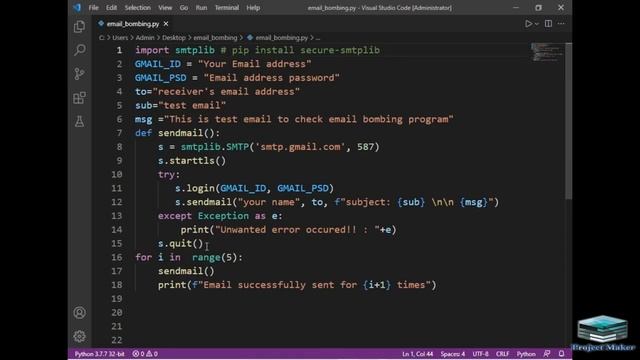Viewport: 640px width, 360px height.
Task: Click the breadcrumb ellipsis symbol
Action: [x=318, y=38]
